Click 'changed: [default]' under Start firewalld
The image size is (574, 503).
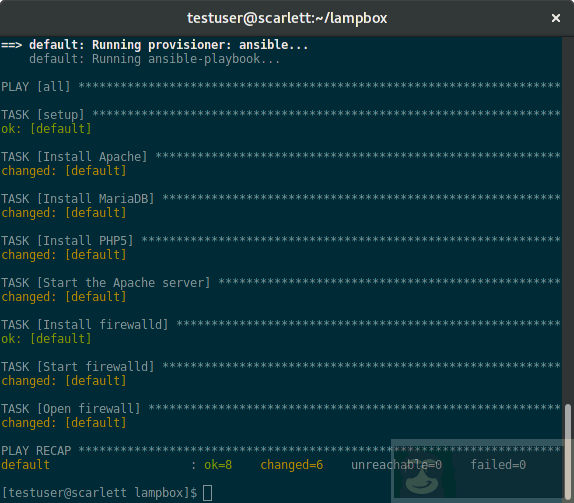tap(64, 381)
